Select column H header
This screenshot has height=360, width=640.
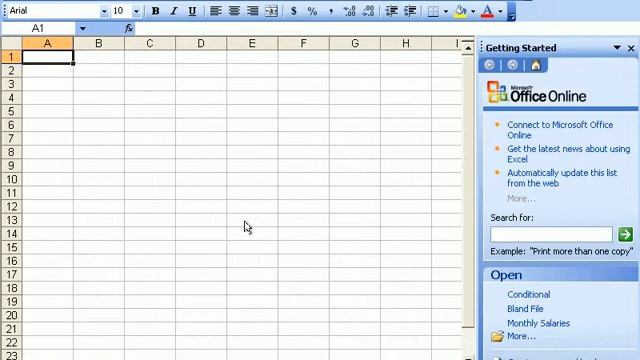(x=406, y=43)
